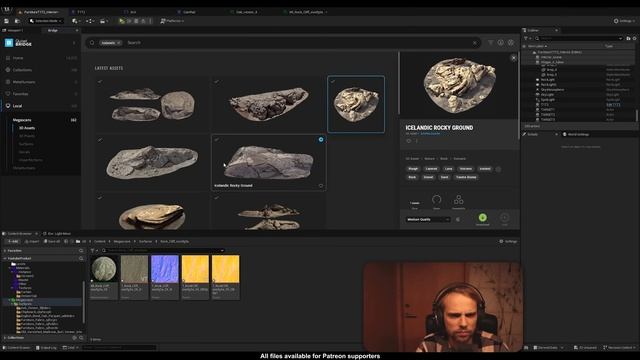Add a new collection with plus icon
This screenshot has height=360, width=640.
pyautogui.click(x=74, y=338)
